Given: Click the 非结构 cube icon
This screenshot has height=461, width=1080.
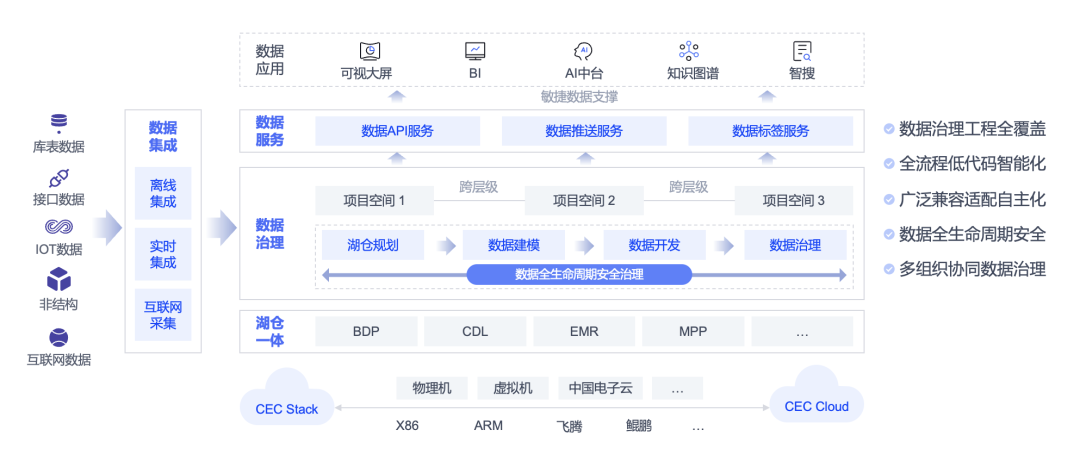Looking at the screenshot, I should click(x=59, y=278).
